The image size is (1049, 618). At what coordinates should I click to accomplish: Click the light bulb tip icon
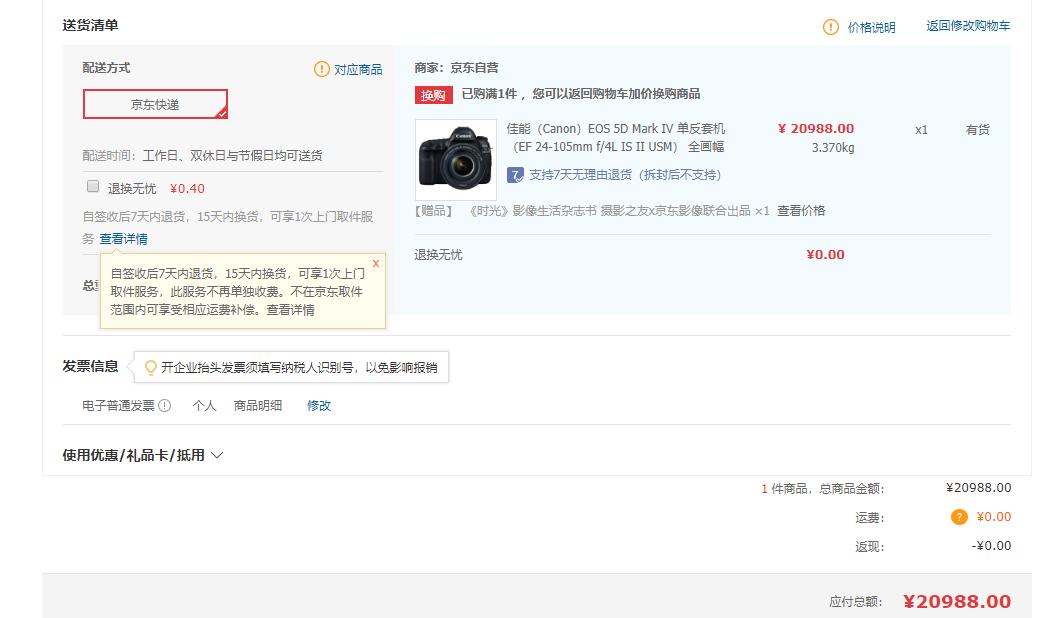click(151, 367)
